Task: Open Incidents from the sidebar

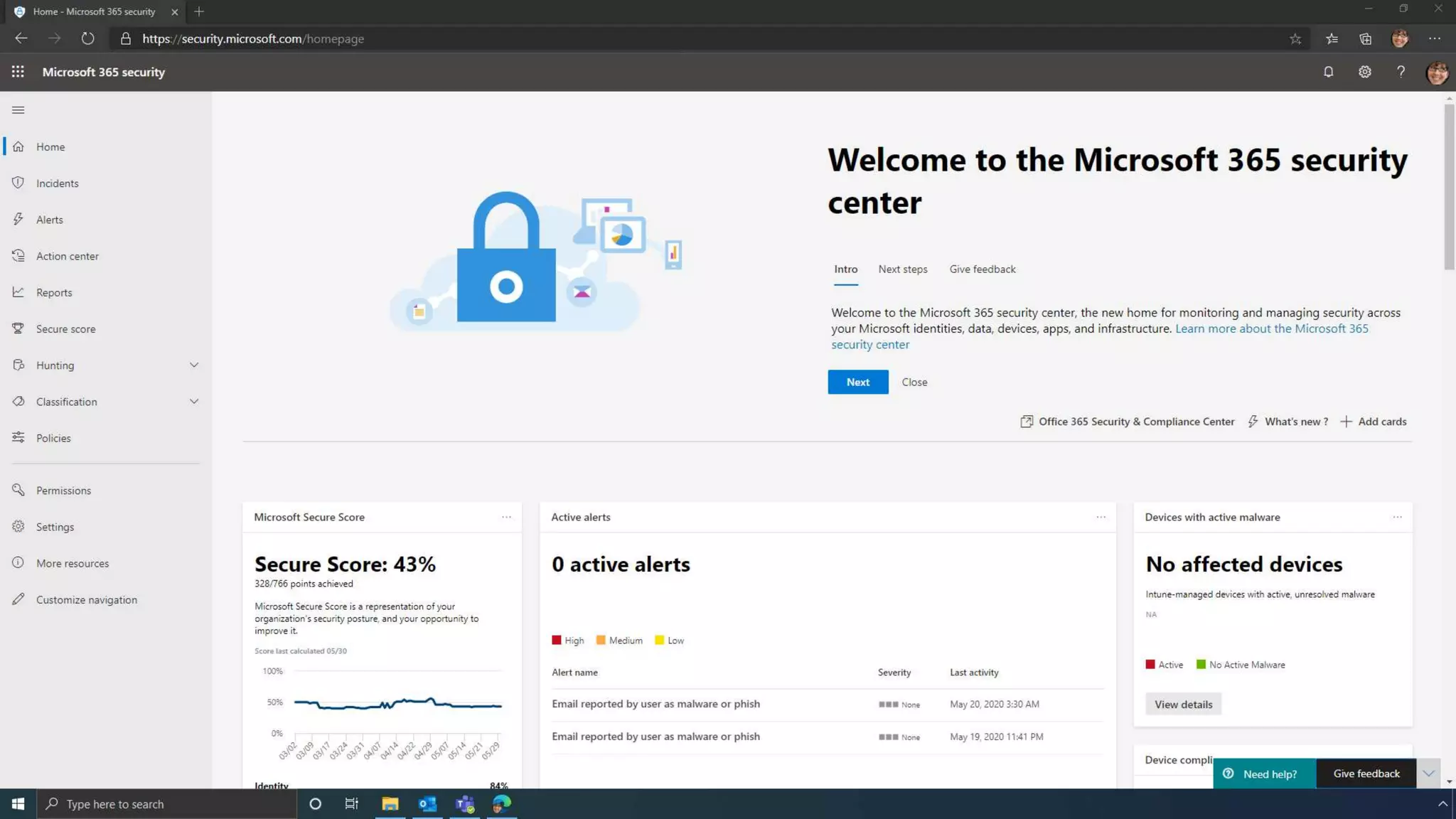Action: 57,183
